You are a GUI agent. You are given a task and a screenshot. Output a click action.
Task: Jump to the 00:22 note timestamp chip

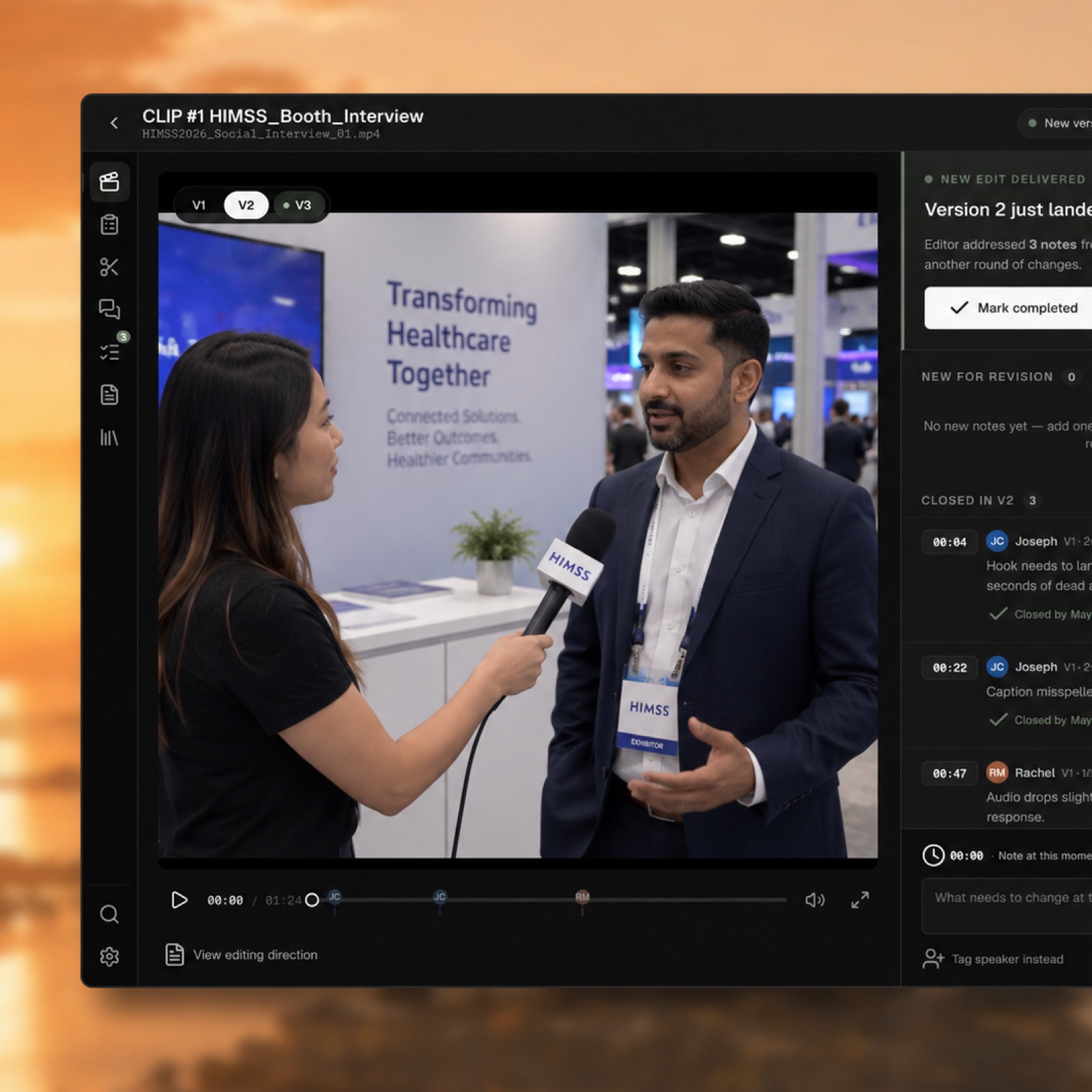tap(949, 667)
